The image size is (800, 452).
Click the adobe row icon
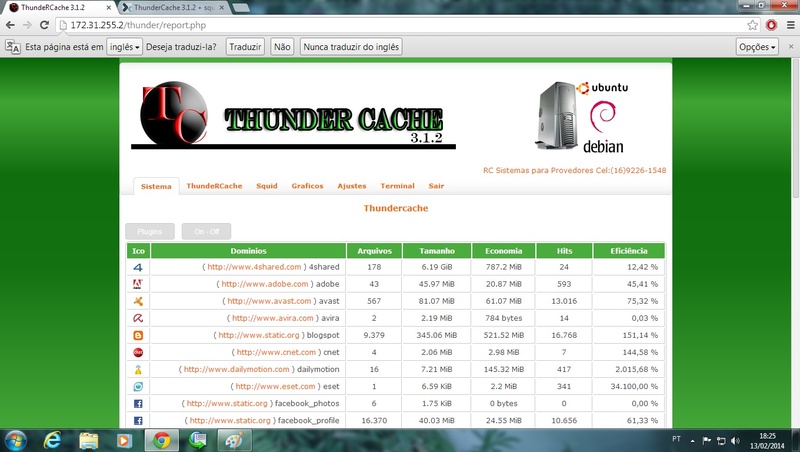click(x=138, y=284)
